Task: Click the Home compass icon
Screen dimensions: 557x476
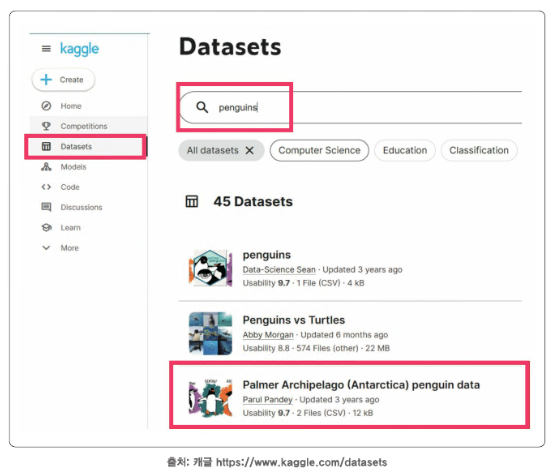Action: pyautogui.click(x=46, y=106)
